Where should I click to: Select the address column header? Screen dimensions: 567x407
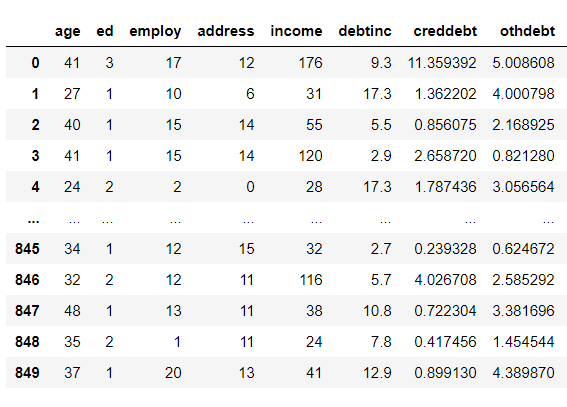pyautogui.click(x=226, y=31)
